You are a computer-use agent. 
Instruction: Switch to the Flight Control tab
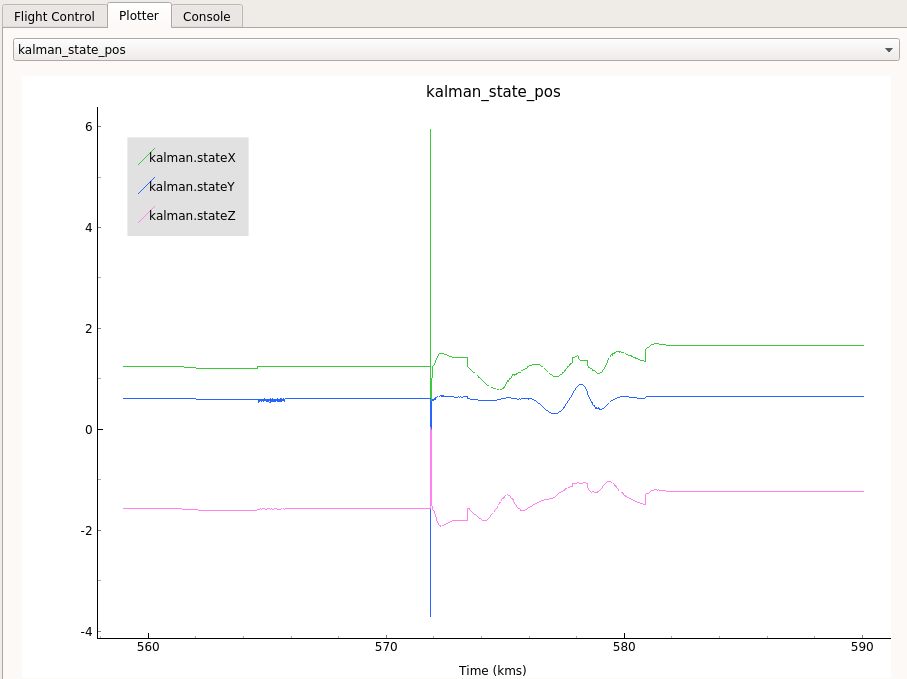point(54,16)
